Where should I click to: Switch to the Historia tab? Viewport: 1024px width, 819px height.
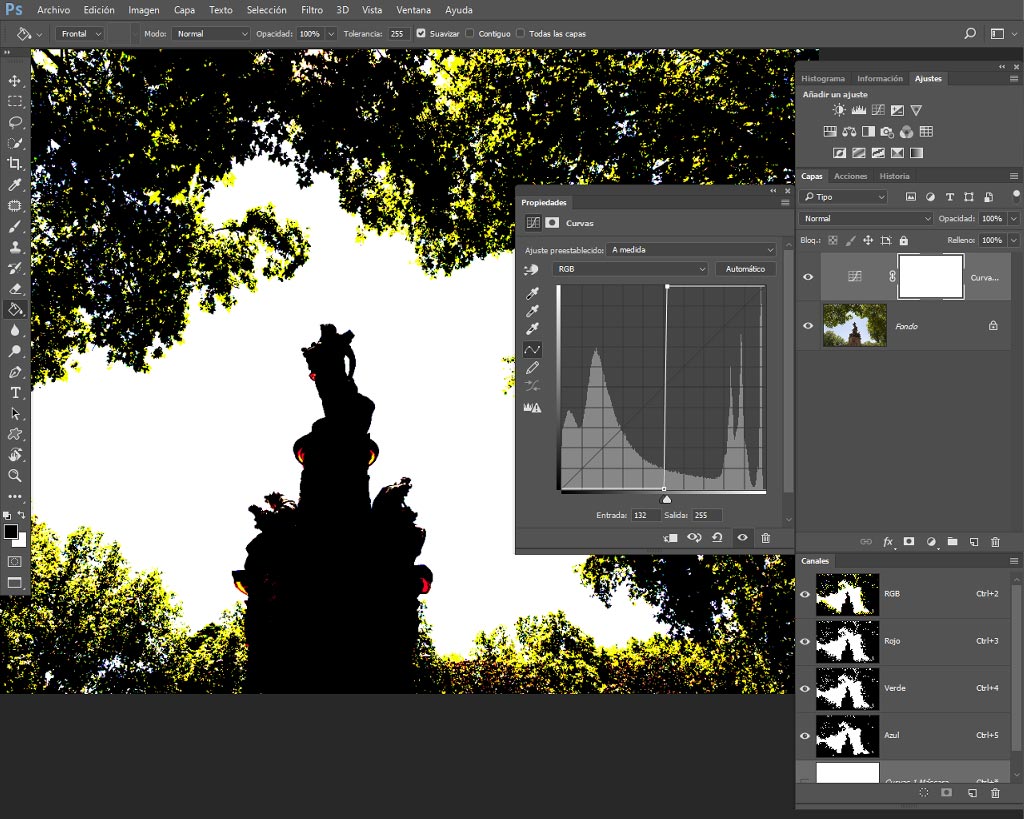tap(894, 176)
